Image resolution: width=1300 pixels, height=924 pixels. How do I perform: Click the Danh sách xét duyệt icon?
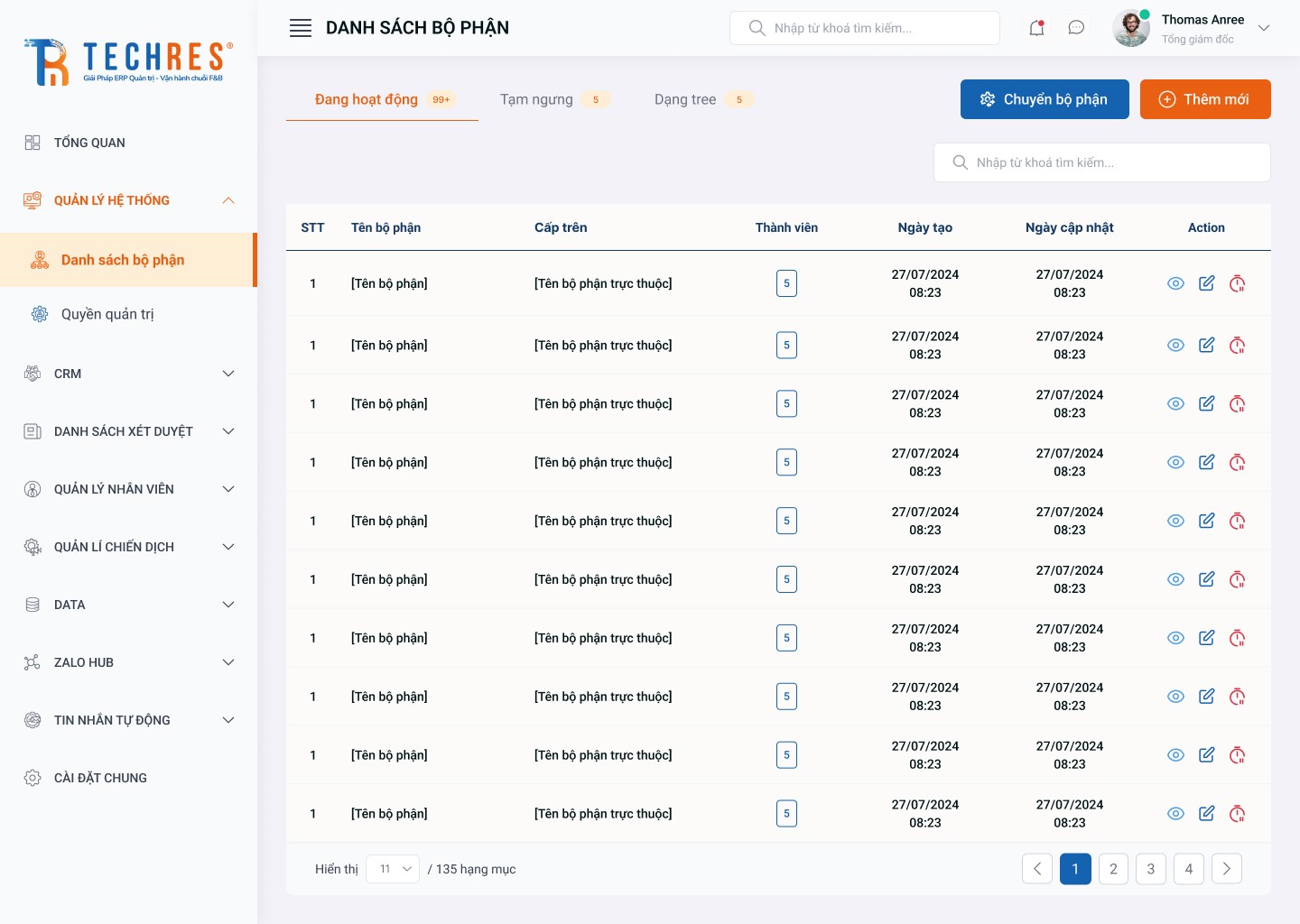32,431
